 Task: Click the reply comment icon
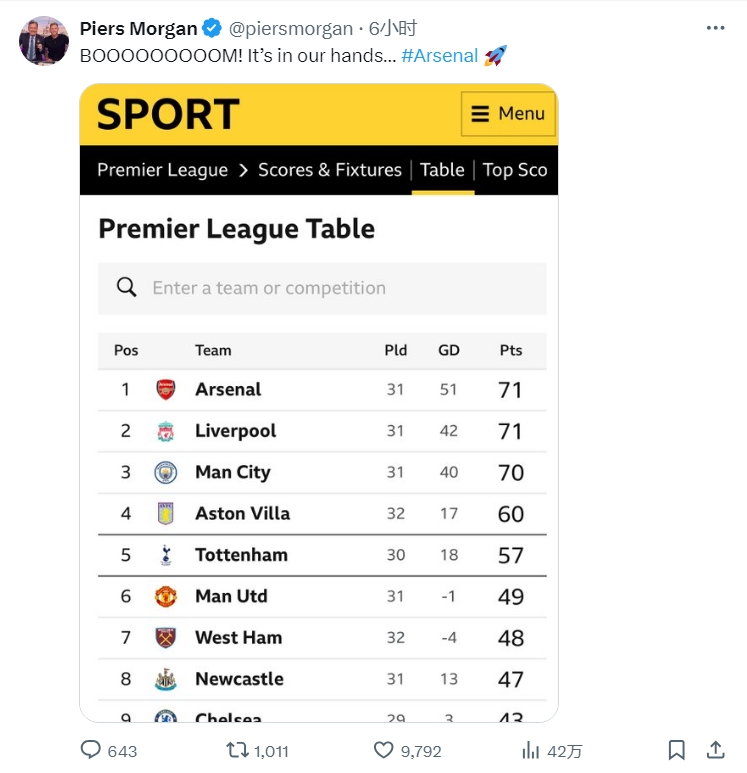point(90,750)
